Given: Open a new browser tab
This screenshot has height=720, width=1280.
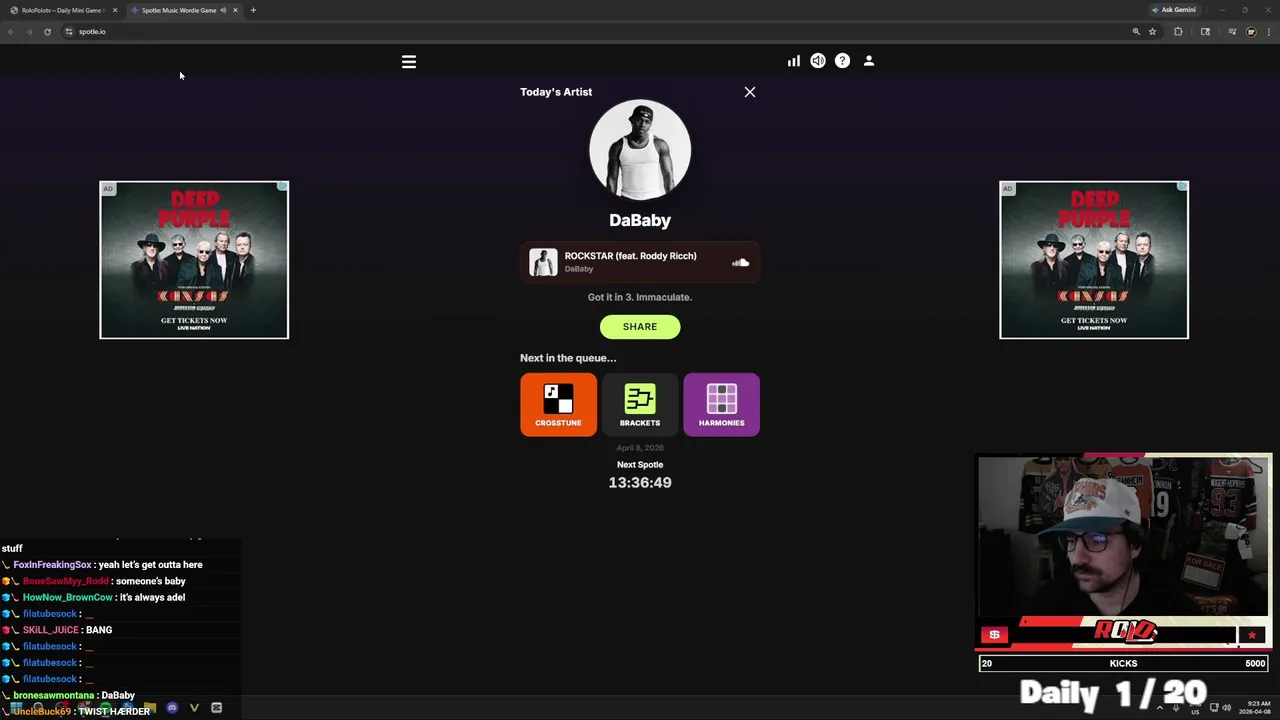Looking at the screenshot, I should tap(253, 10).
